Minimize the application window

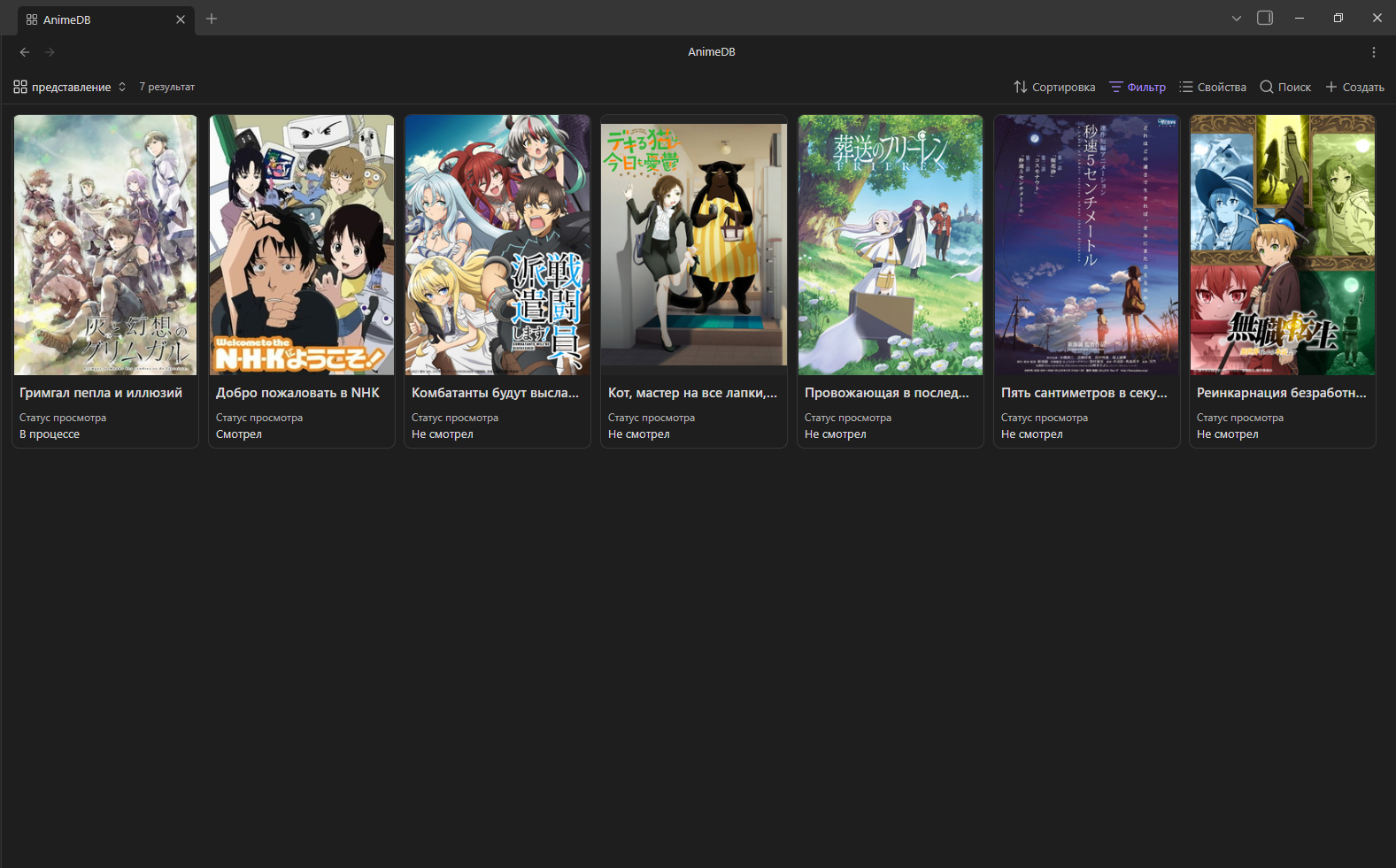pos(1300,19)
